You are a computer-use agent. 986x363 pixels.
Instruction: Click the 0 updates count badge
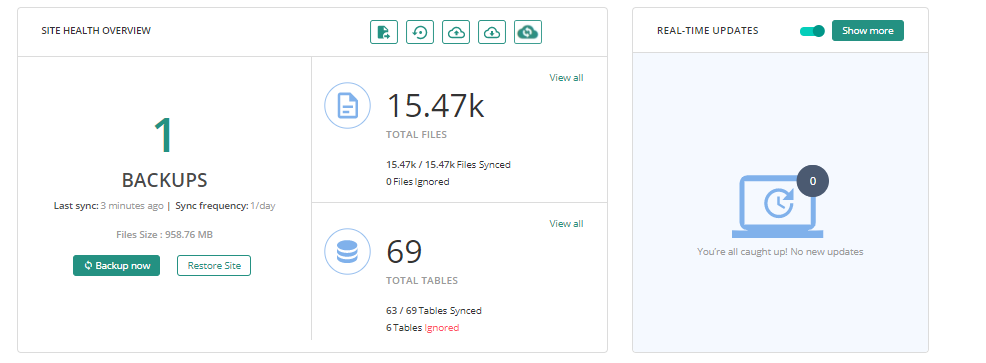812,181
